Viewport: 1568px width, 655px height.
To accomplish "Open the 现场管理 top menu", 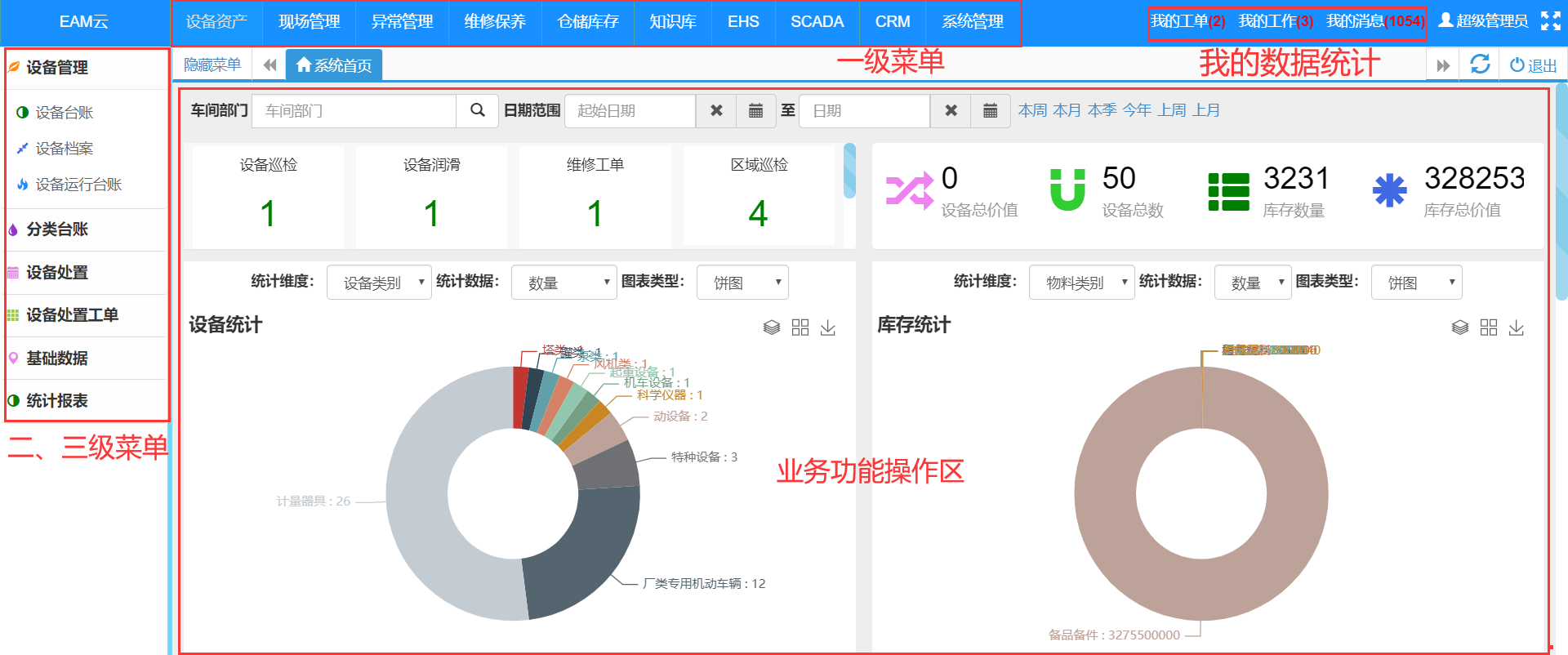I will click(x=309, y=22).
